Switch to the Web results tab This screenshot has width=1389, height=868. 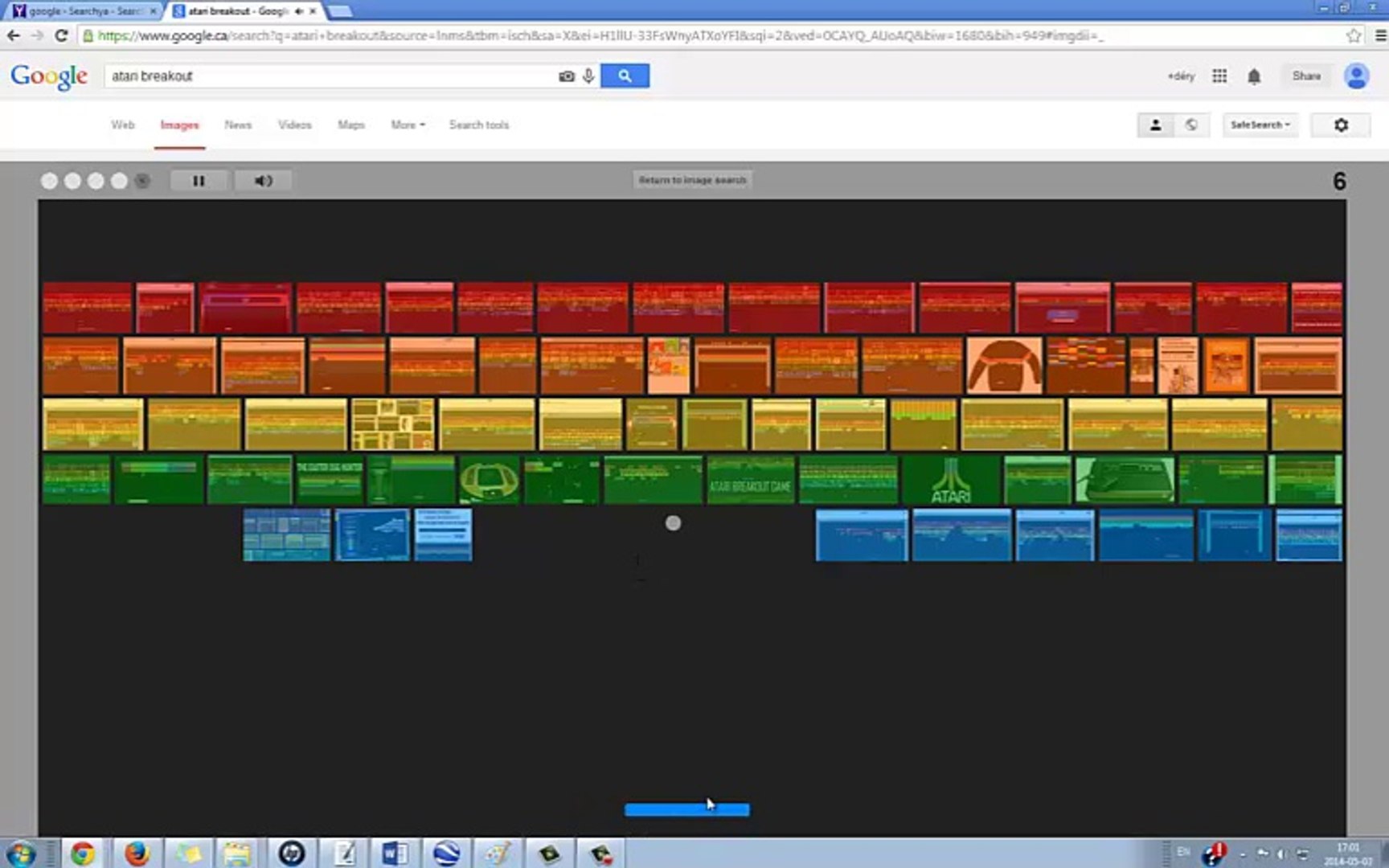pos(123,125)
